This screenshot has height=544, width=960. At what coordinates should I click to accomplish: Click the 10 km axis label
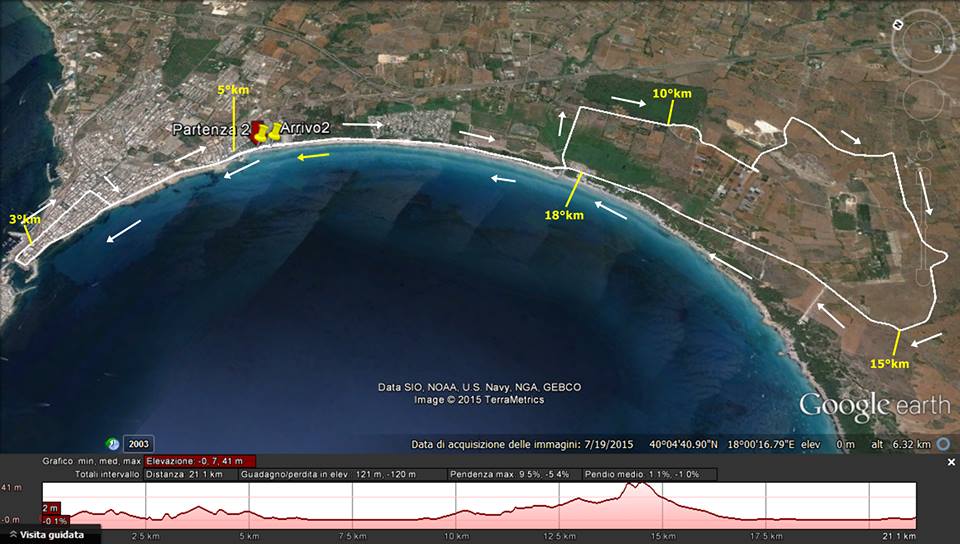[x=456, y=536]
